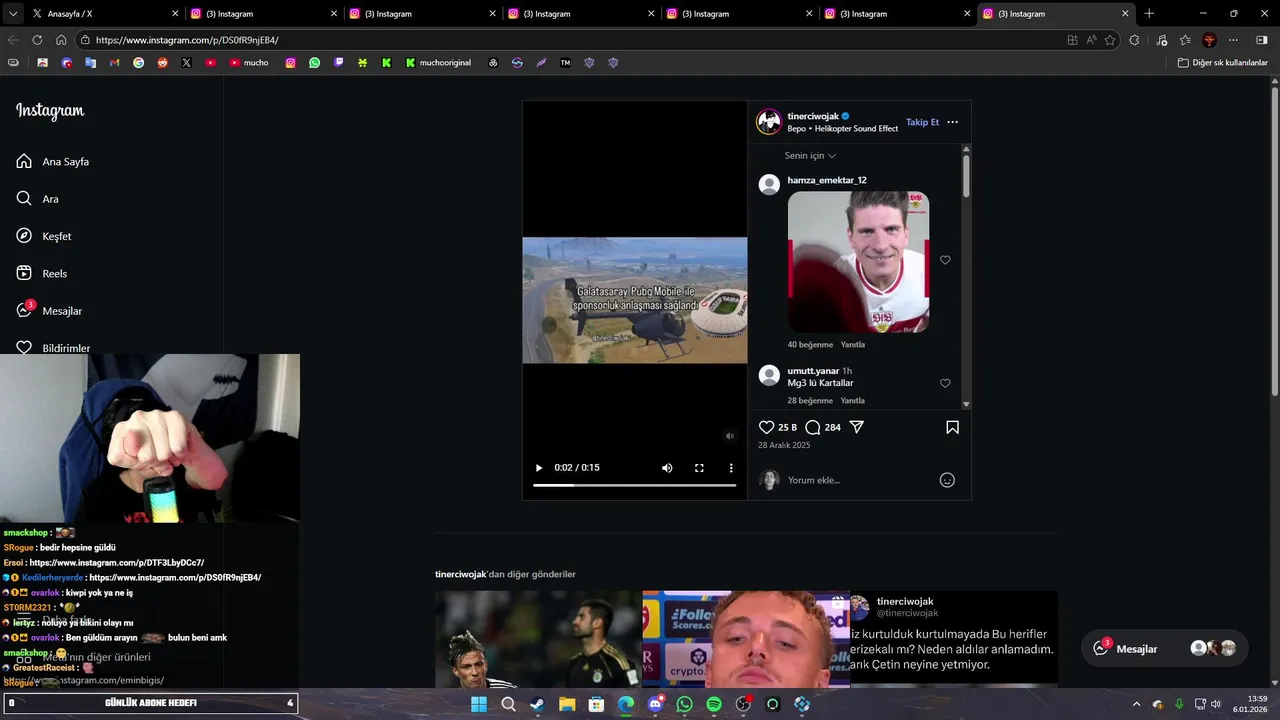Open 'Bepo • Helikopter Sound Effect' audio link
The image size is (1280, 720).
(843, 129)
